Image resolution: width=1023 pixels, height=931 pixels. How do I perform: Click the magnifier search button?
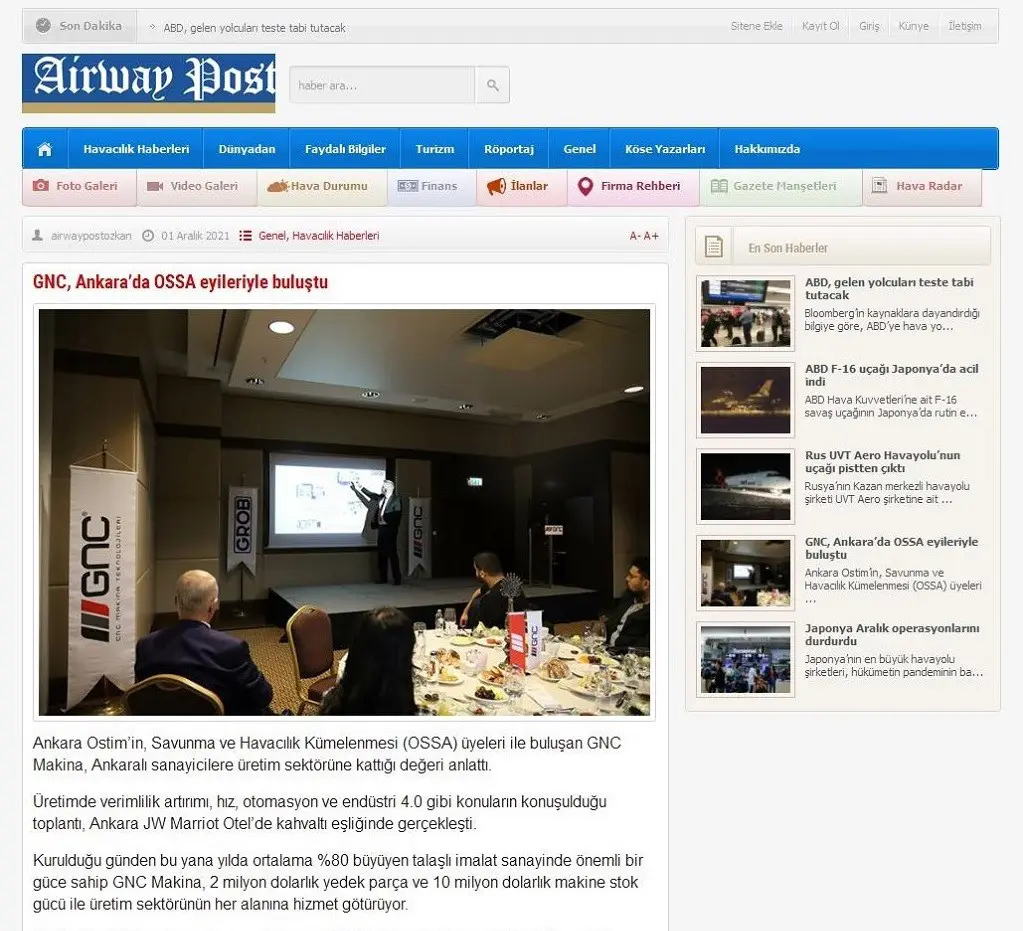[x=493, y=85]
